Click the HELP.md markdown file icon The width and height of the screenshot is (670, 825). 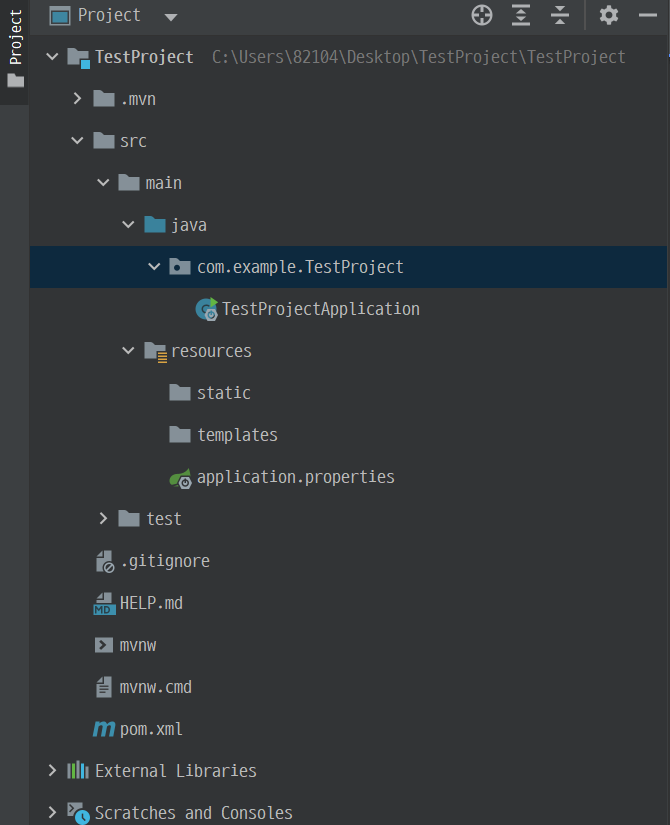(104, 603)
